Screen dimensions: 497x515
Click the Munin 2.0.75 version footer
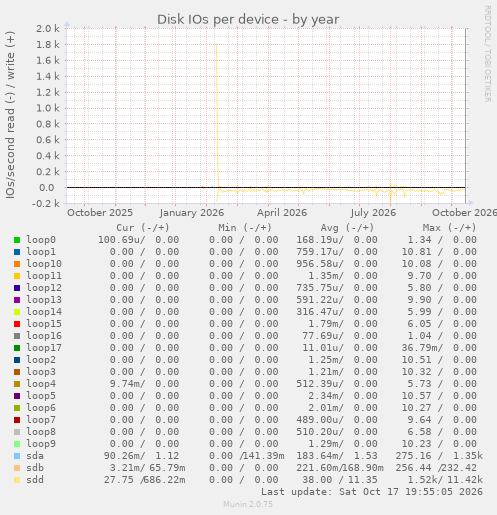[x=248, y=504]
